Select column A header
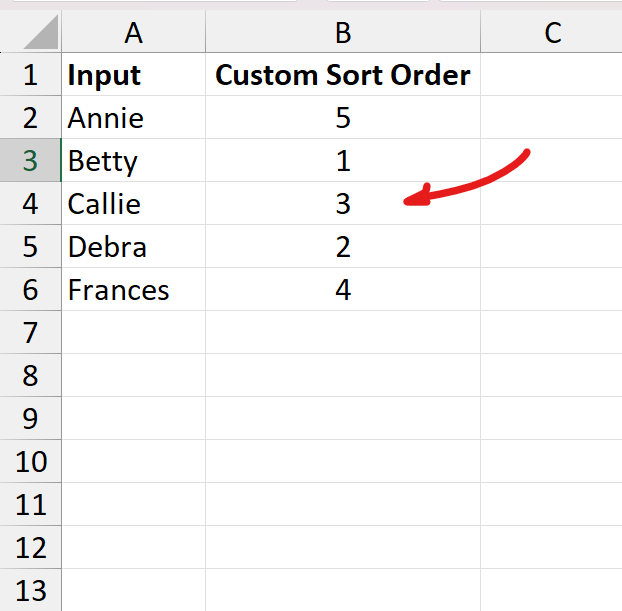 point(133,33)
